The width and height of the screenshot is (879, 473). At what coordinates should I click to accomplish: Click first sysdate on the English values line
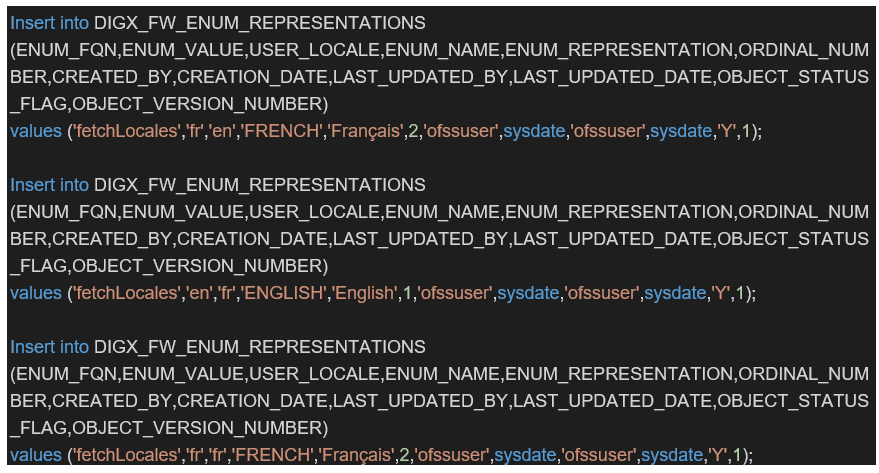pos(529,293)
